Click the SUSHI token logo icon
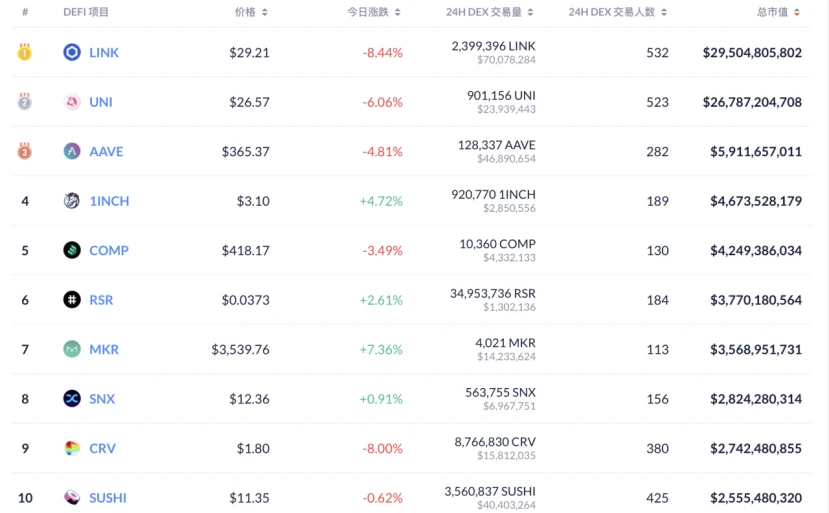Image resolution: width=829 pixels, height=513 pixels. click(x=72, y=498)
